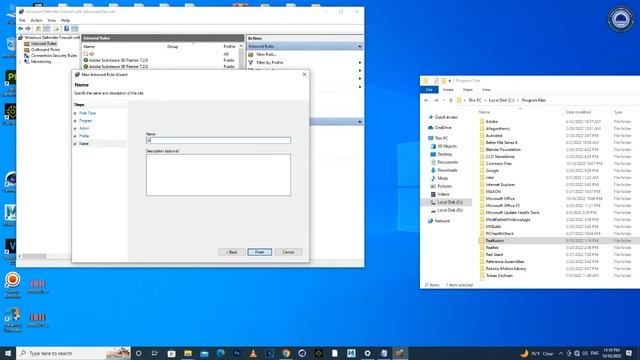Open Mail app from taskbar
The width and height of the screenshot is (640, 360).
pos(204,353)
